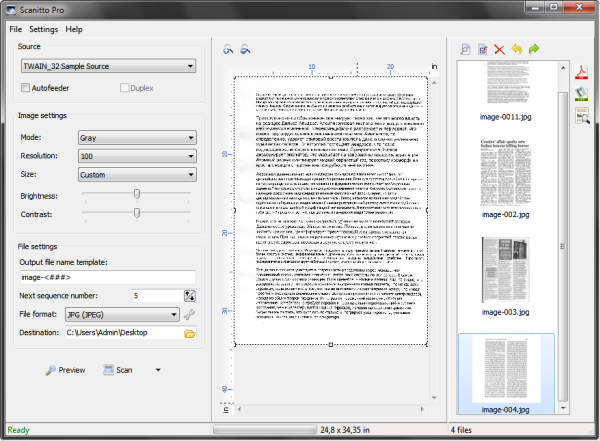Open the File format JPG dropdown
The width and height of the screenshot is (600, 441).
tap(124, 314)
